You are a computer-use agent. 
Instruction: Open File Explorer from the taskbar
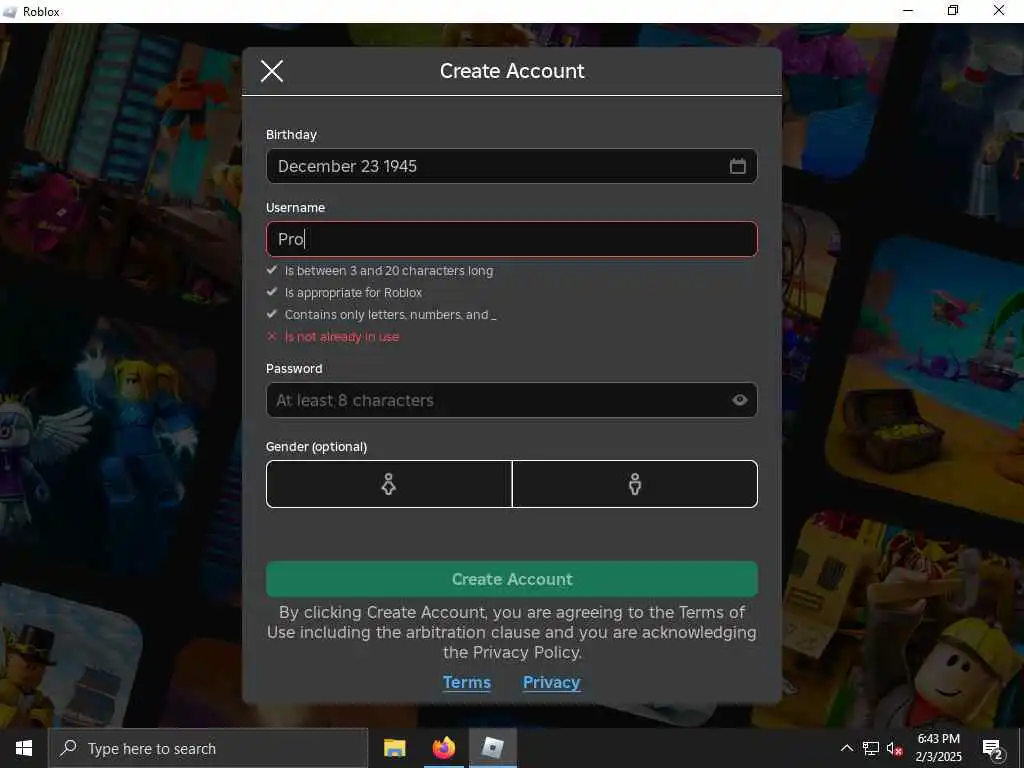[394, 748]
